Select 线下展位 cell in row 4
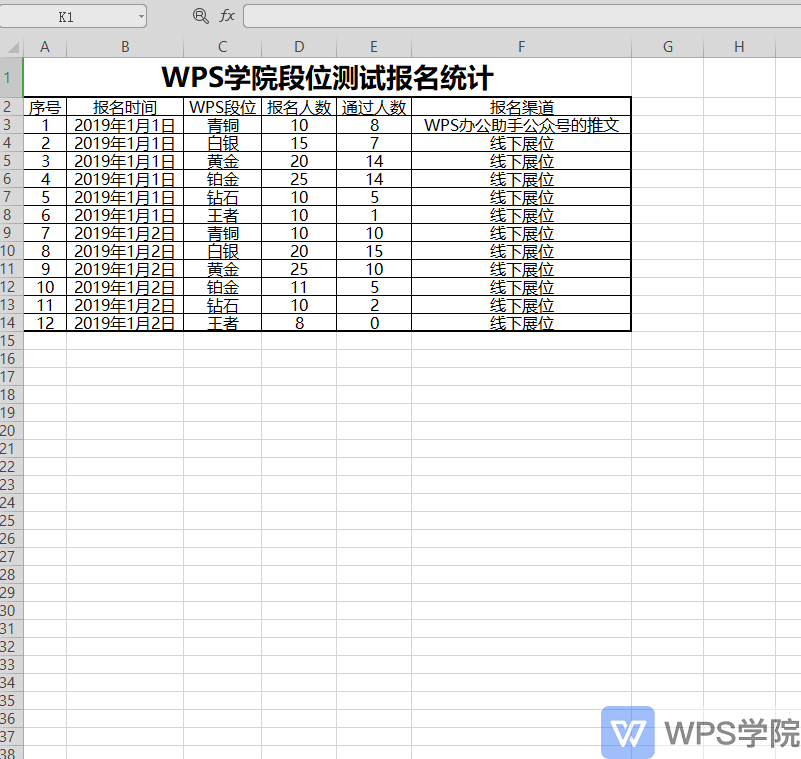Viewport: 801px width, 759px height. point(521,143)
